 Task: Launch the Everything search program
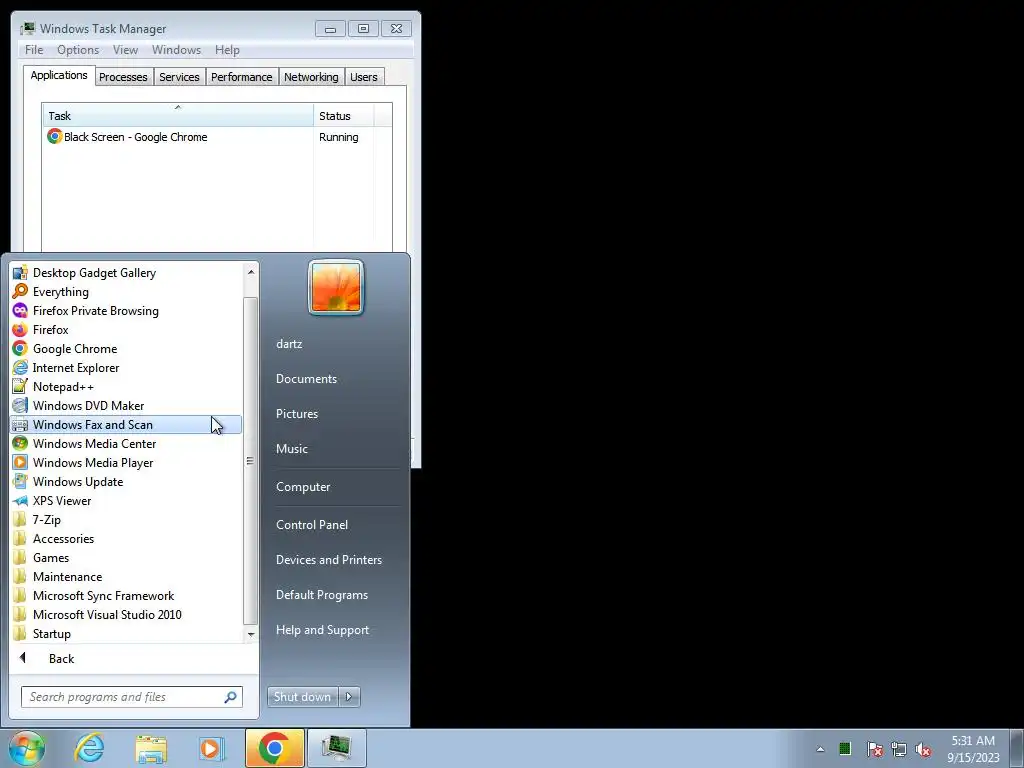(x=126, y=292)
